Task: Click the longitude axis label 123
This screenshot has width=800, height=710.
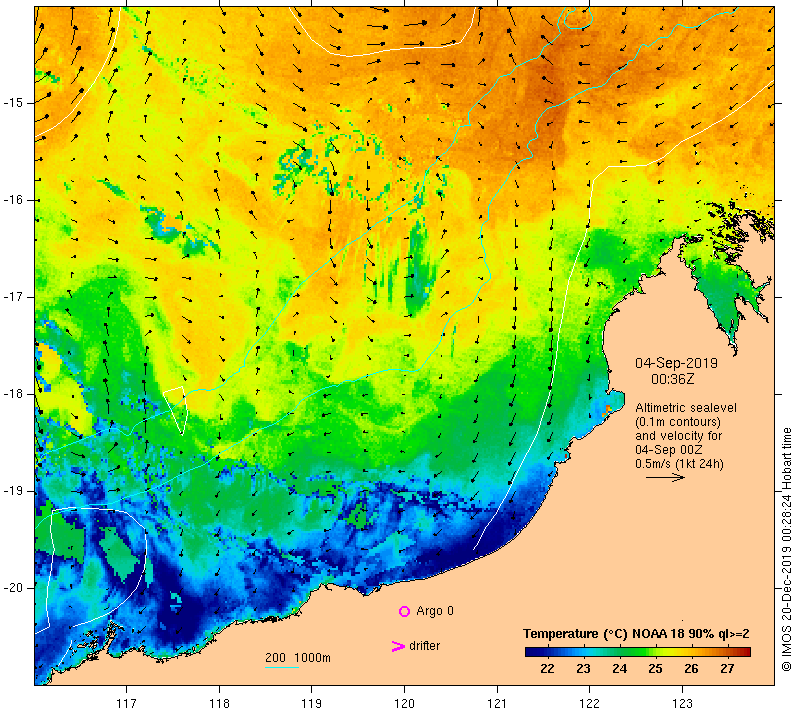Action: click(x=682, y=703)
